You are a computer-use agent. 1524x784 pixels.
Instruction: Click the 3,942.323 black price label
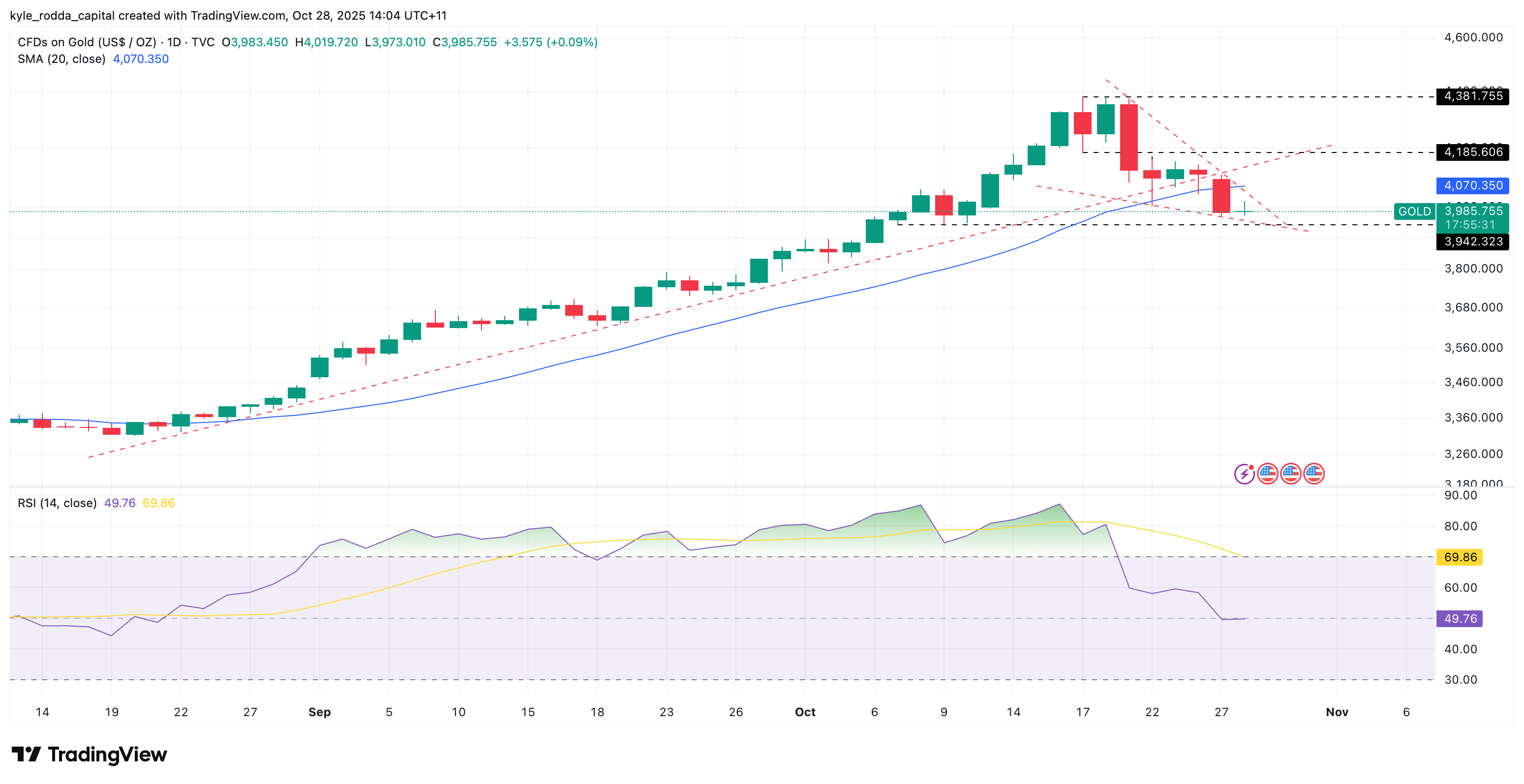[1472, 241]
